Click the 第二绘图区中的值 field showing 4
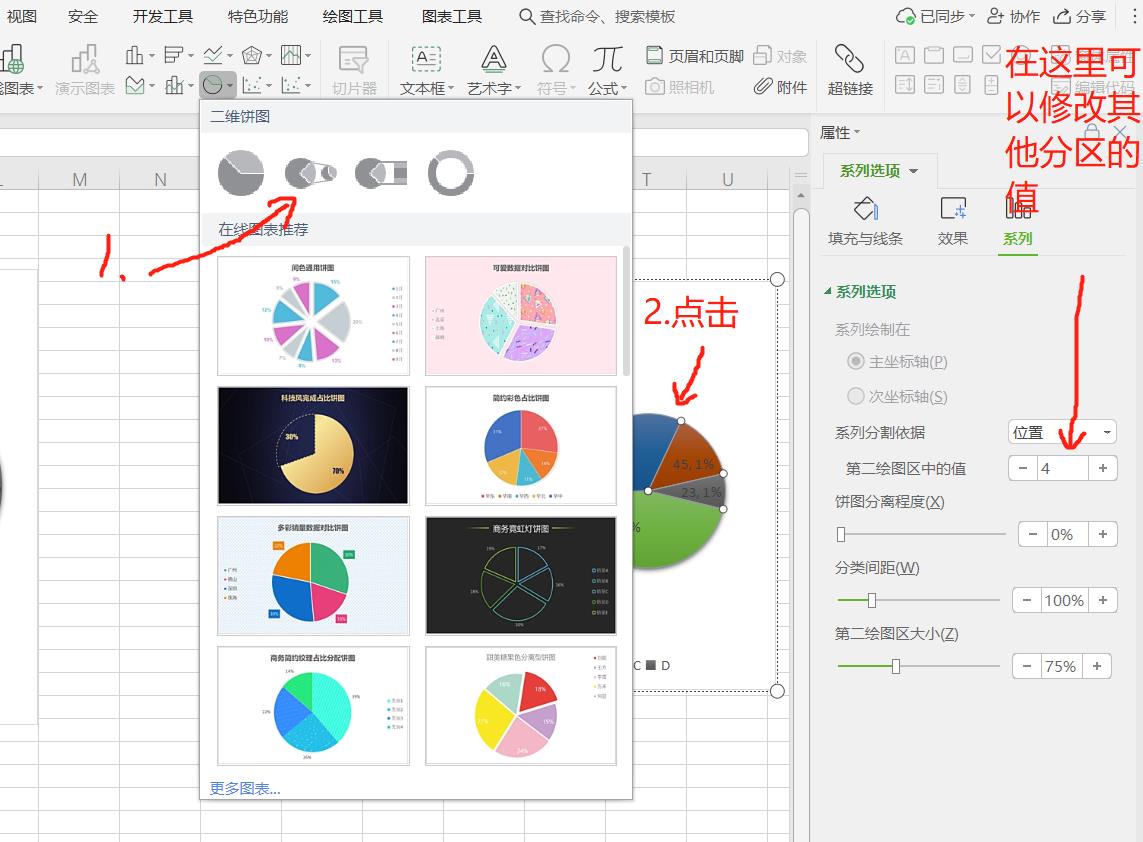1143x842 pixels. [x=1062, y=468]
